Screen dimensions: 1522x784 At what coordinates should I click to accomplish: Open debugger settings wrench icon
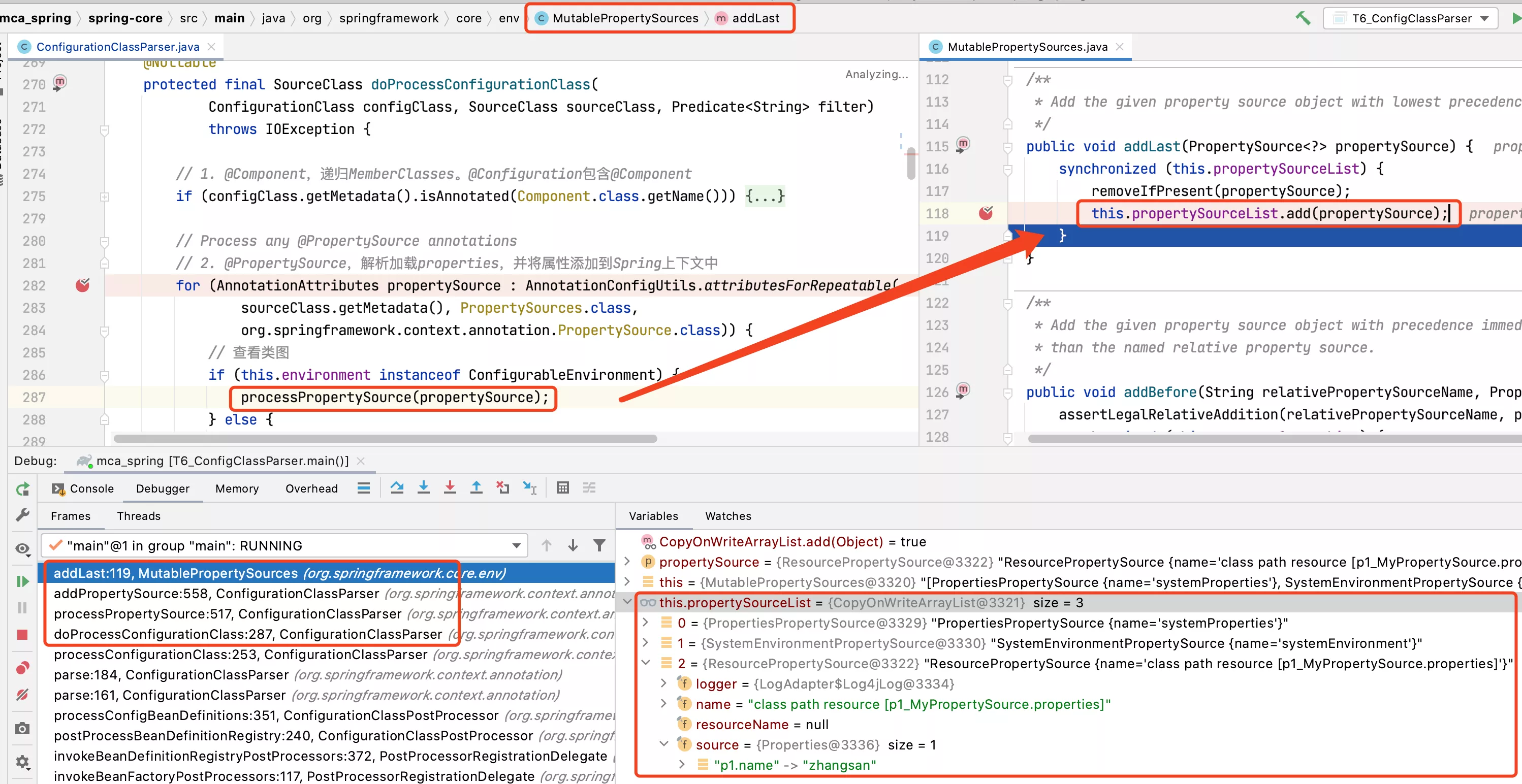coord(22,515)
